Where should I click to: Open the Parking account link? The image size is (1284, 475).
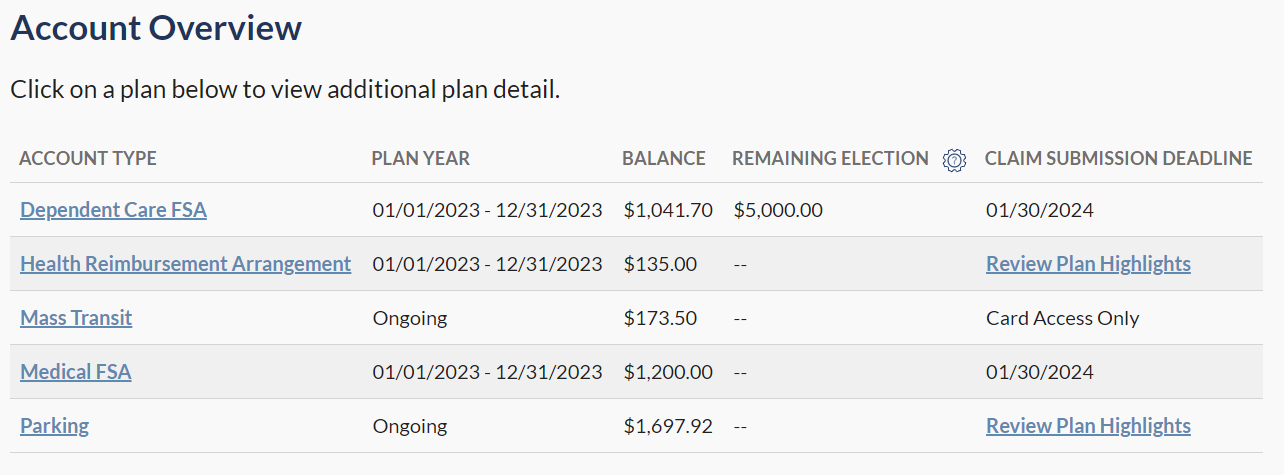54,426
